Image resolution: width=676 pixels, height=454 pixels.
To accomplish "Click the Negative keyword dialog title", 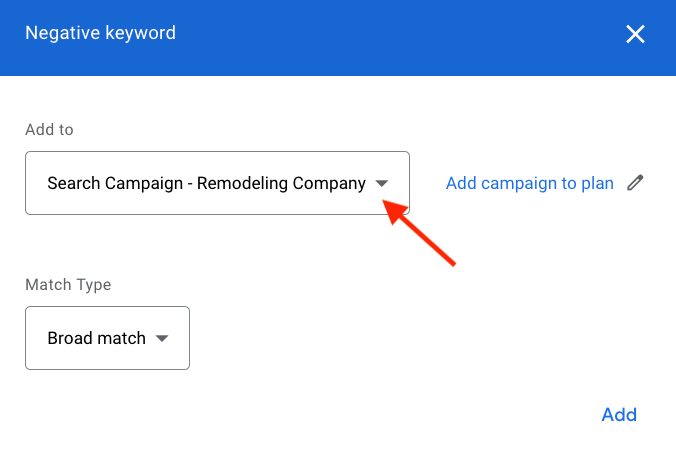I will point(100,33).
